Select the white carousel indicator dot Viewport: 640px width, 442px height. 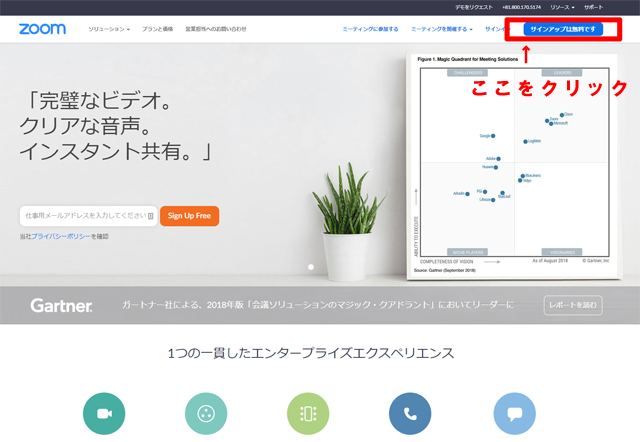pyautogui.click(x=311, y=267)
